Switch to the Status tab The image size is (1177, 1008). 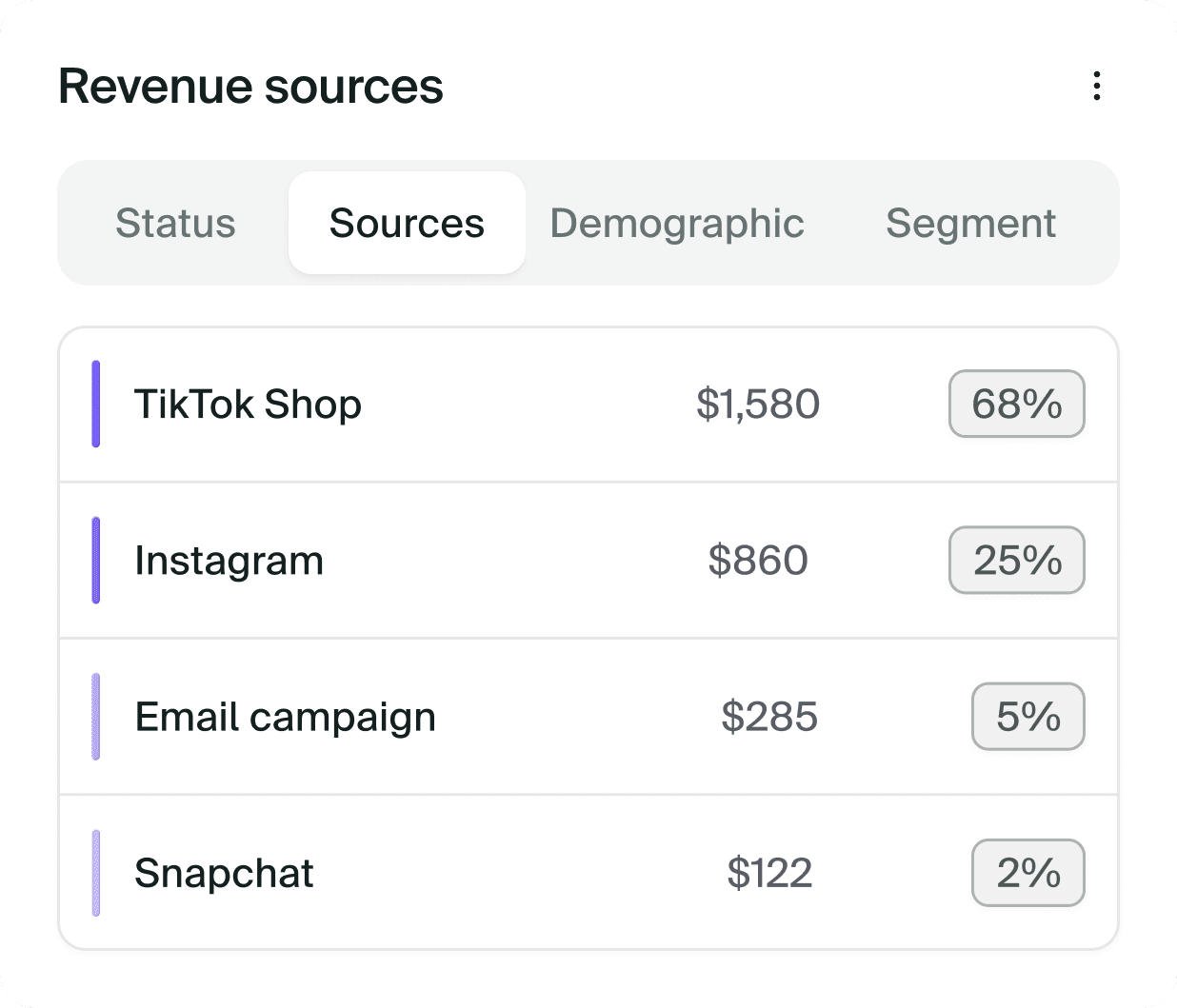pyautogui.click(x=175, y=224)
